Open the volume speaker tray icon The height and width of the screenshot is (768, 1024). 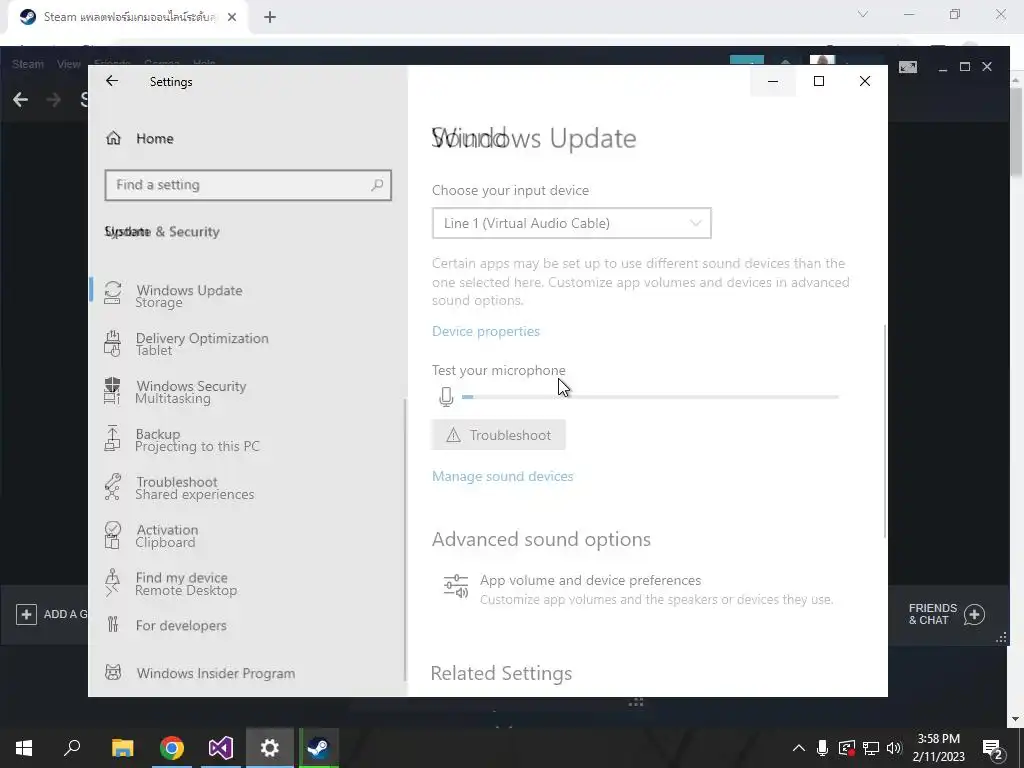pyautogui.click(x=895, y=748)
